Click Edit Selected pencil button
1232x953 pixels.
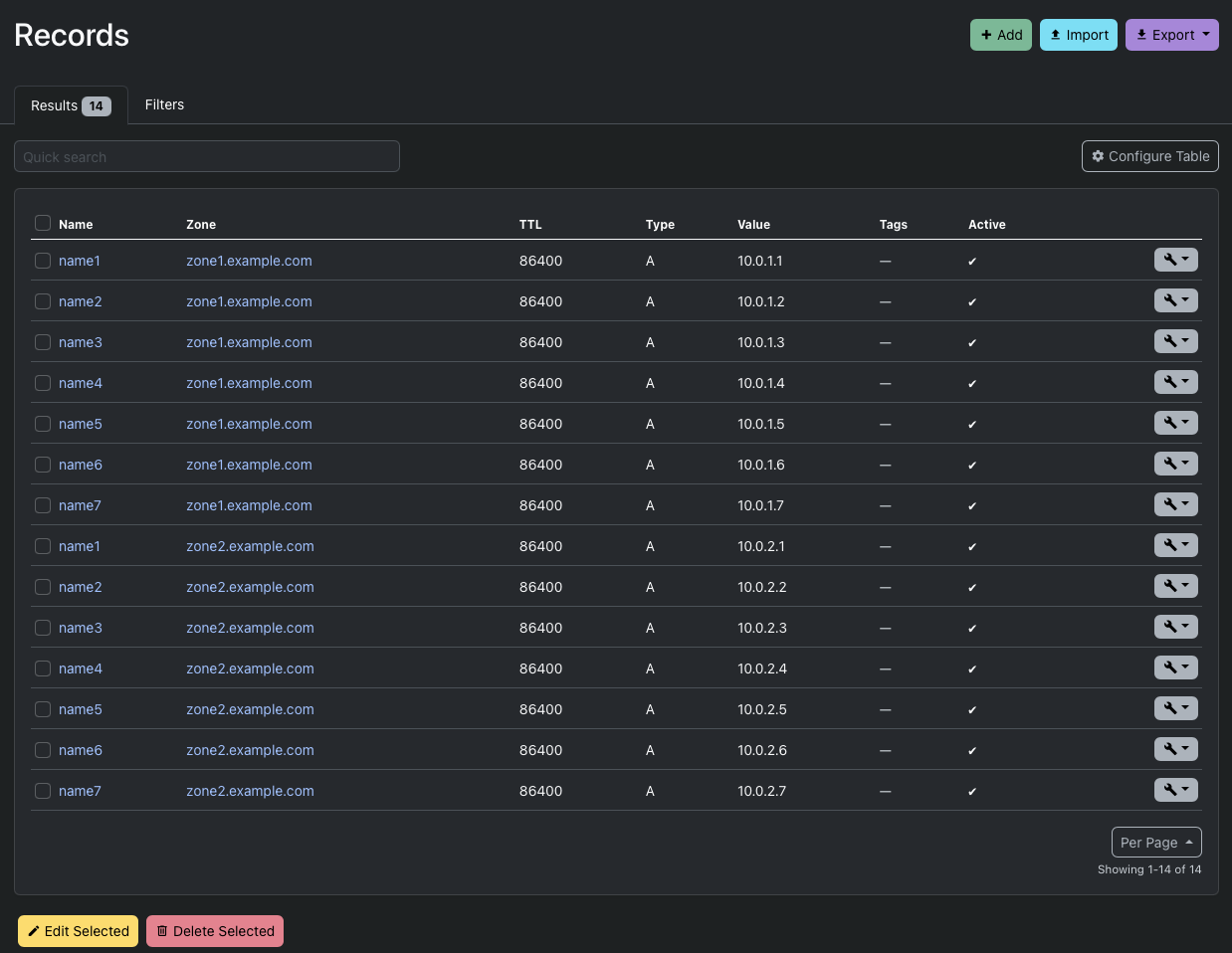click(x=78, y=931)
